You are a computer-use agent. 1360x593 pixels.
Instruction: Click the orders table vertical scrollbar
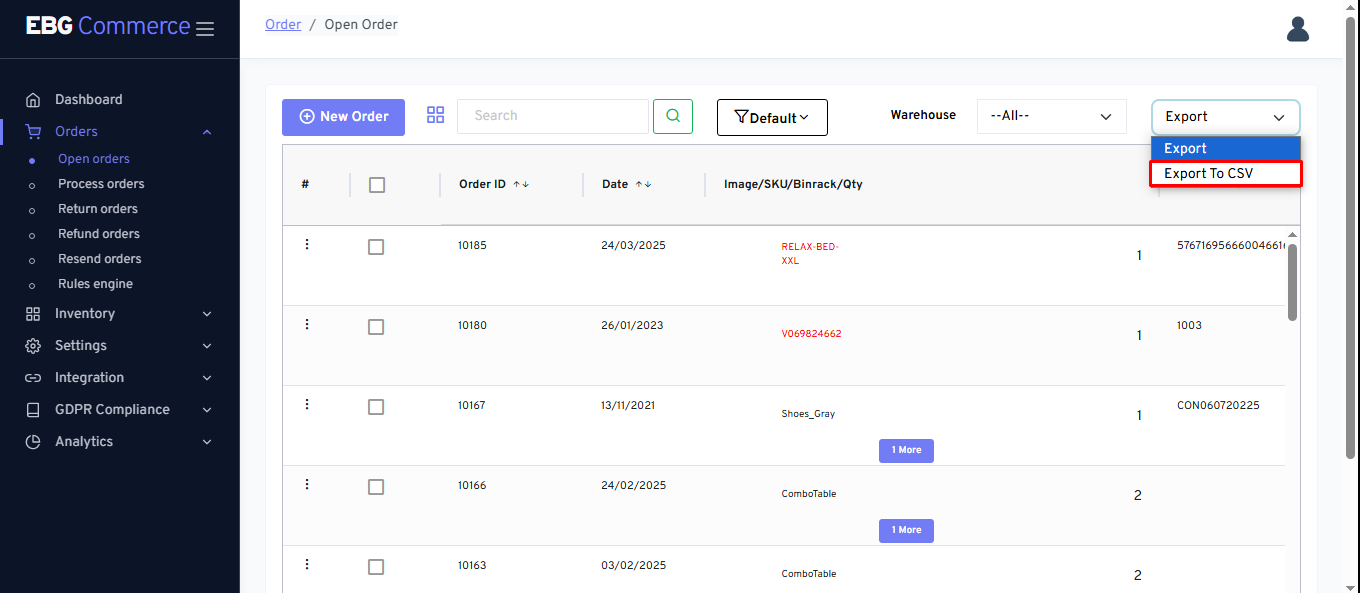(x=1292, y=283)
